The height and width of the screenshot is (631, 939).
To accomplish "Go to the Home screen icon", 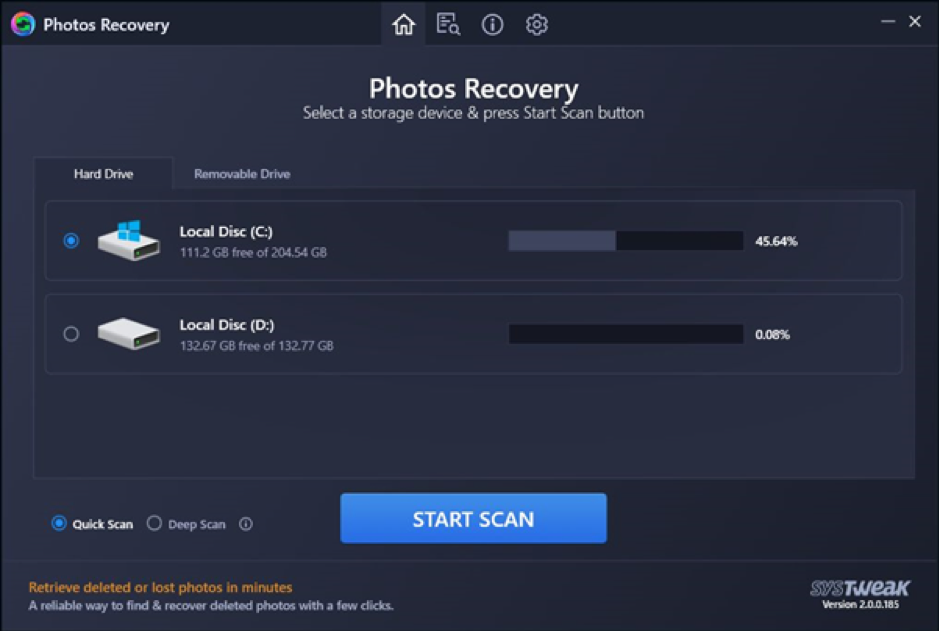I will [403, 25].
